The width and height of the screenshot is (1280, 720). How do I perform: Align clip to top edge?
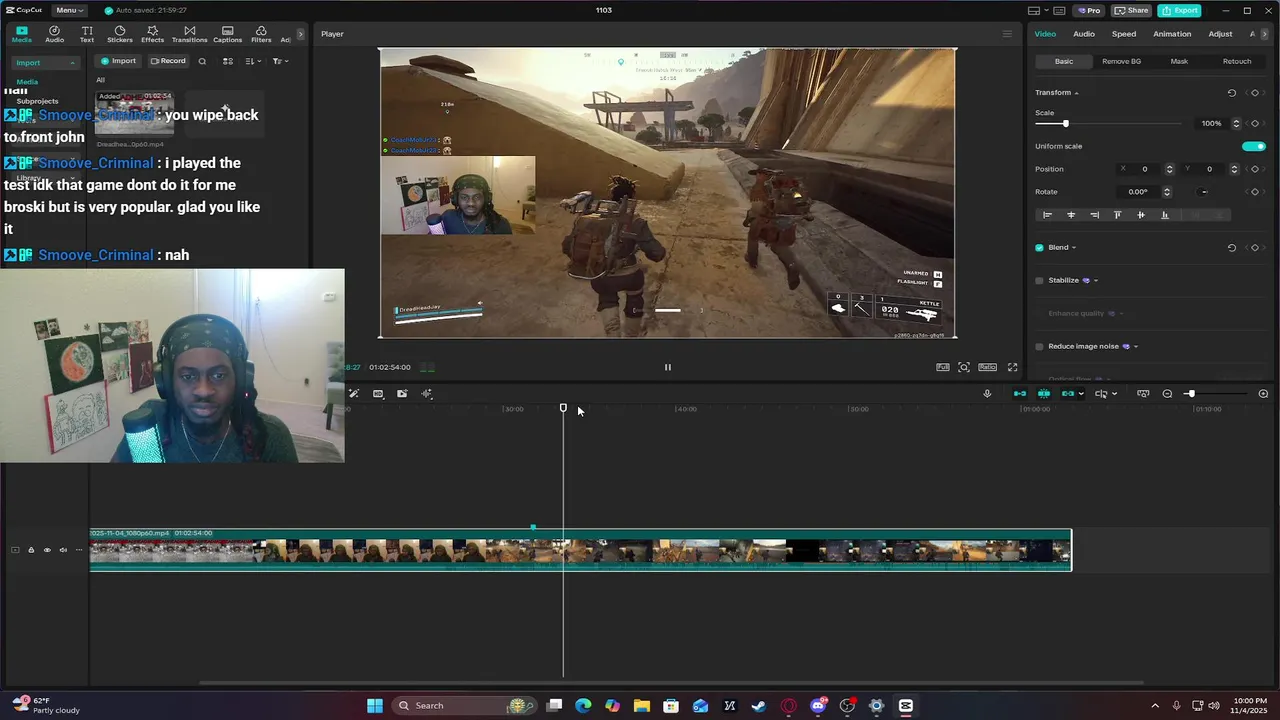[1117, 215]
